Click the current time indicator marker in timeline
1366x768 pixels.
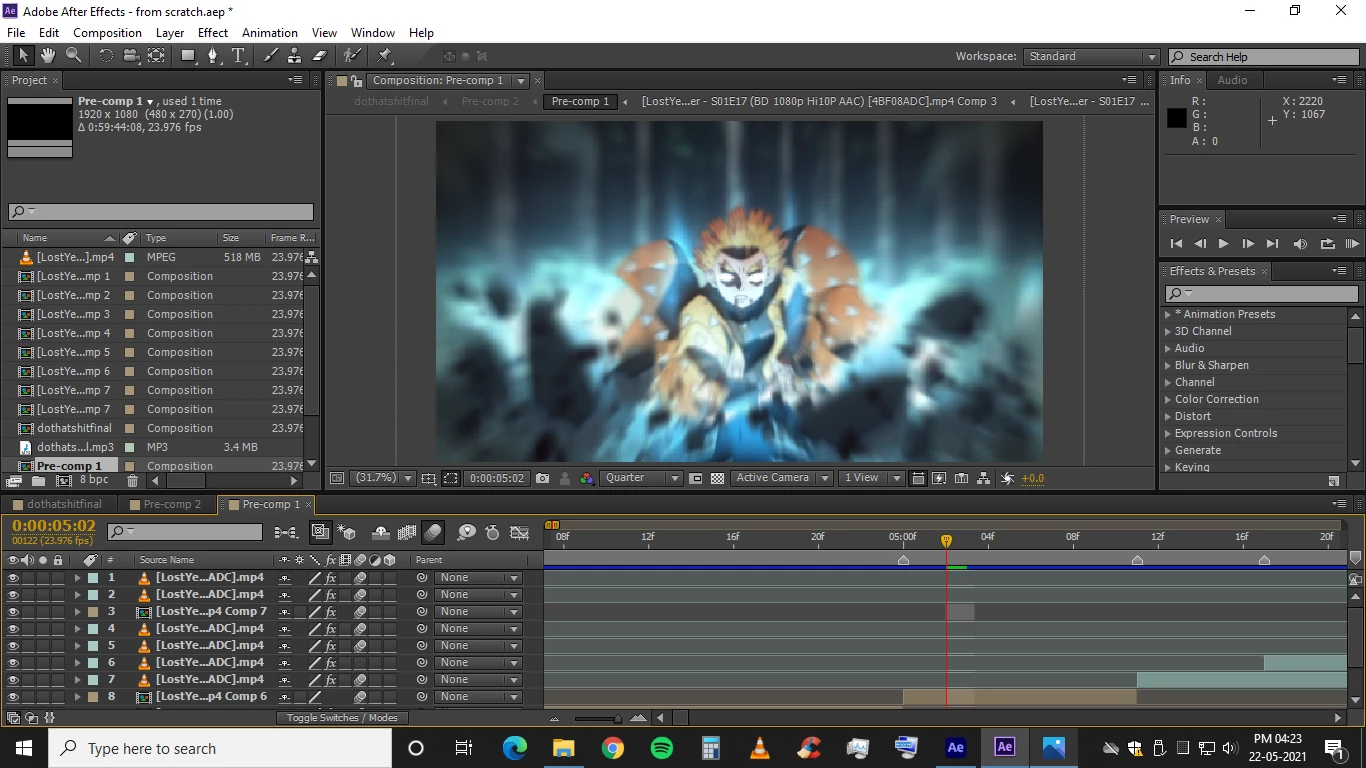946,540
